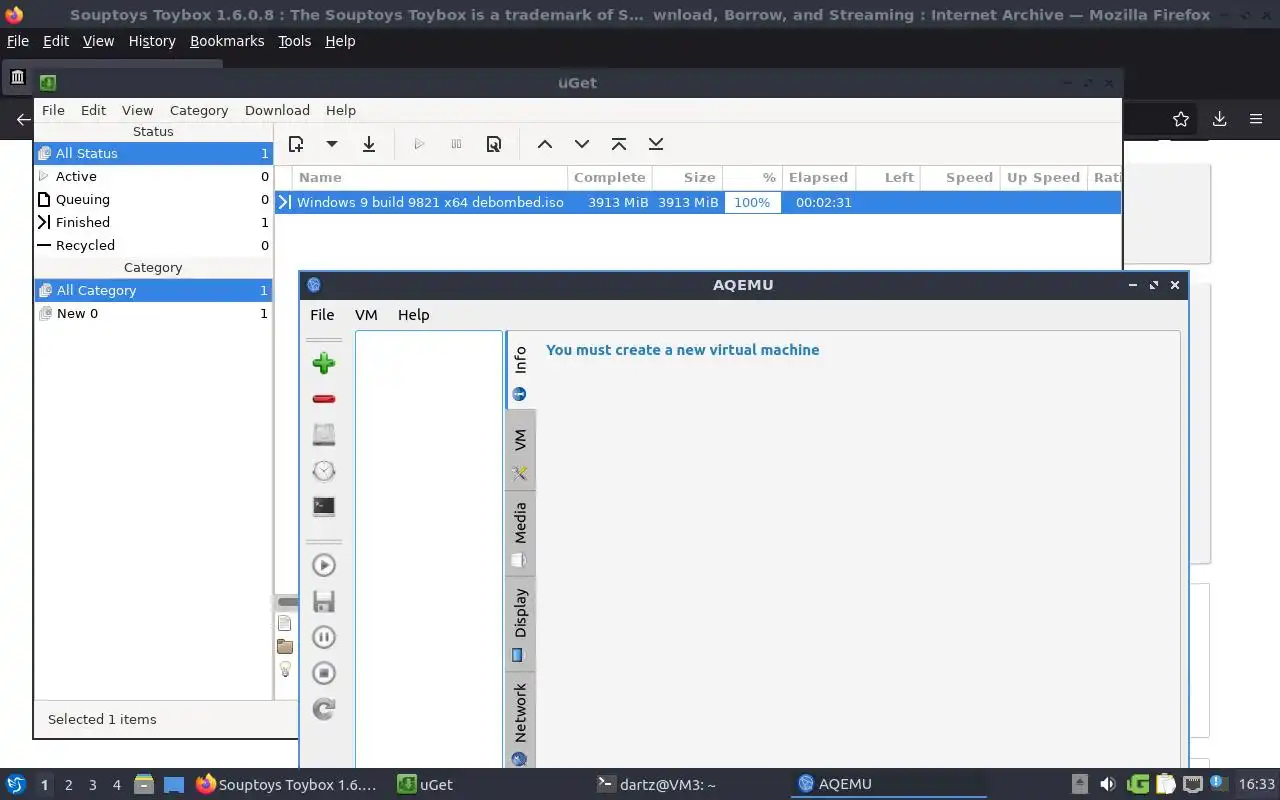
Task: Switch to AQEMU Network tab
Action: click(x=520, y=720)
